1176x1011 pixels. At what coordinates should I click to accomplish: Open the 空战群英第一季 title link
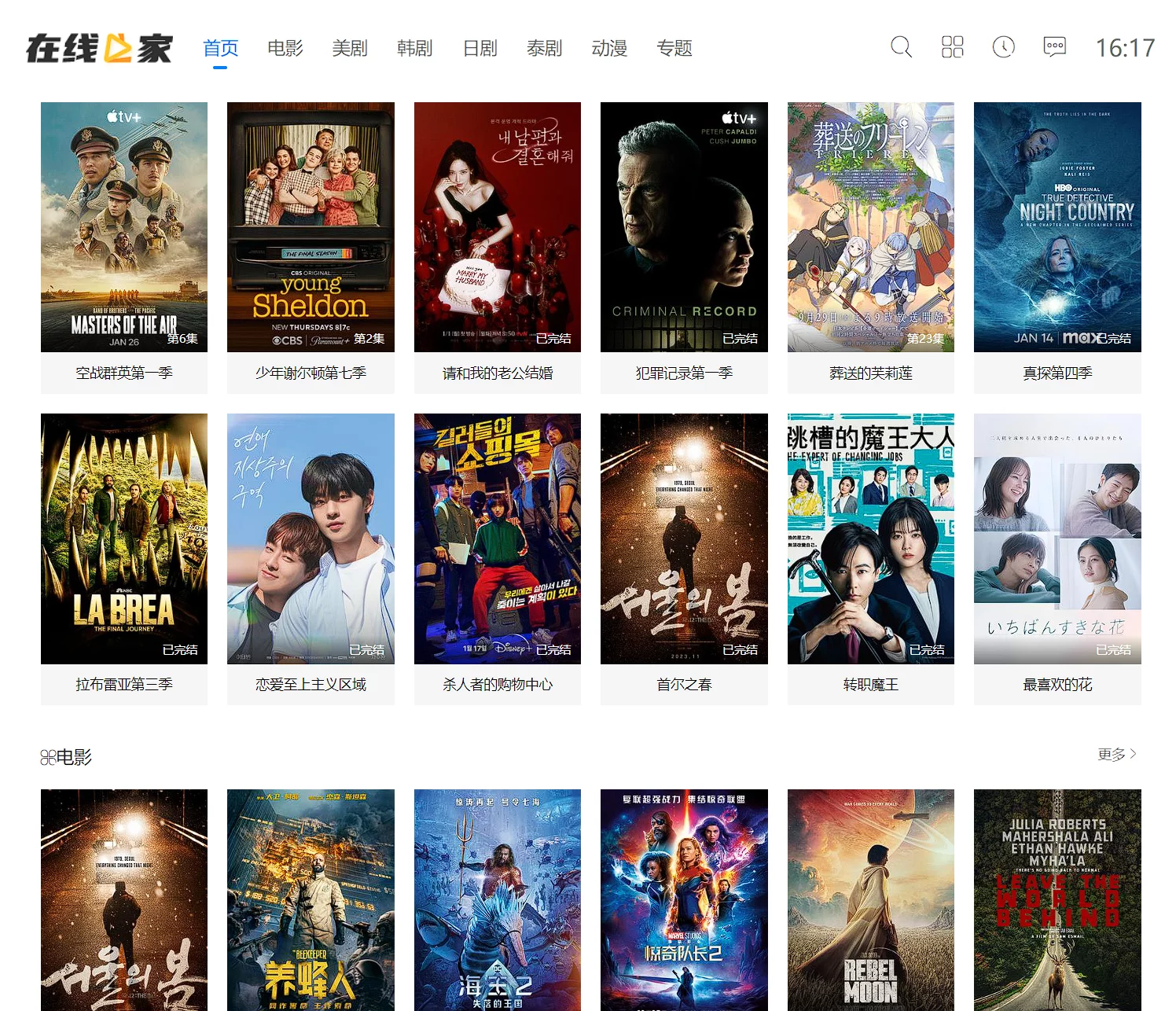click(124, 373)
